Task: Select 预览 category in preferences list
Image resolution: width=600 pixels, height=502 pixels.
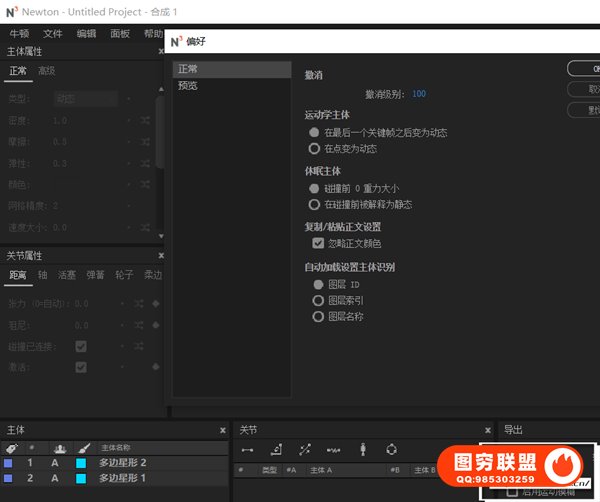Action: tap(188, 86)
